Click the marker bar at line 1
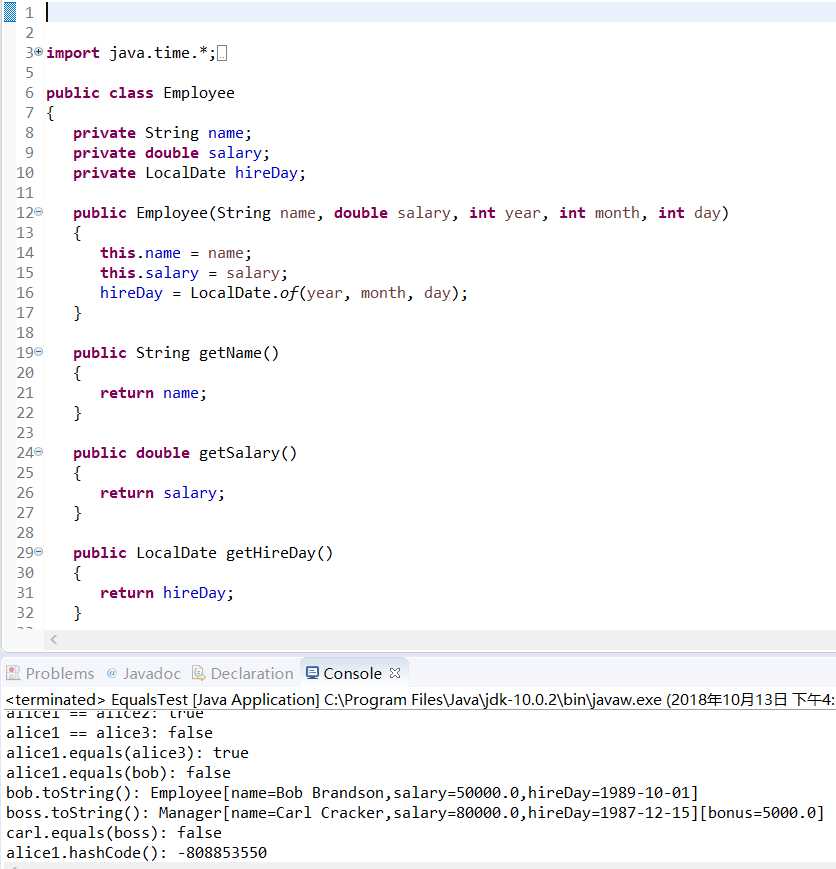The height and width of the screenshot is (869, 836). click(10, 12)
